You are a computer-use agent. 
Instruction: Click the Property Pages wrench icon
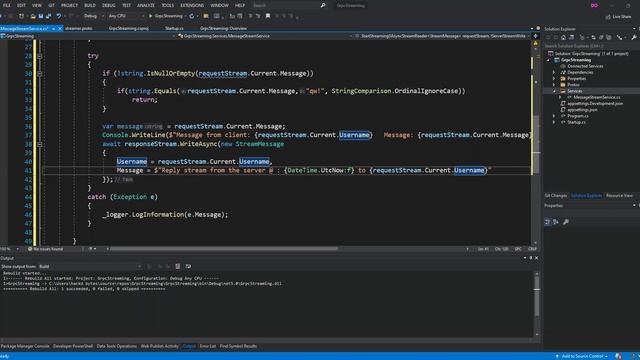pos(566,222)
